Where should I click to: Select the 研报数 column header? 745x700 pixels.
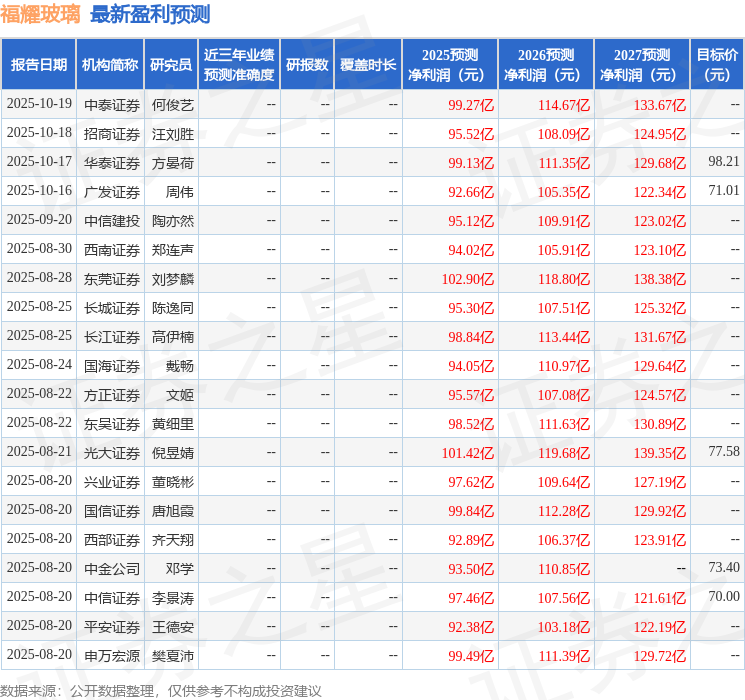point(306,64)
